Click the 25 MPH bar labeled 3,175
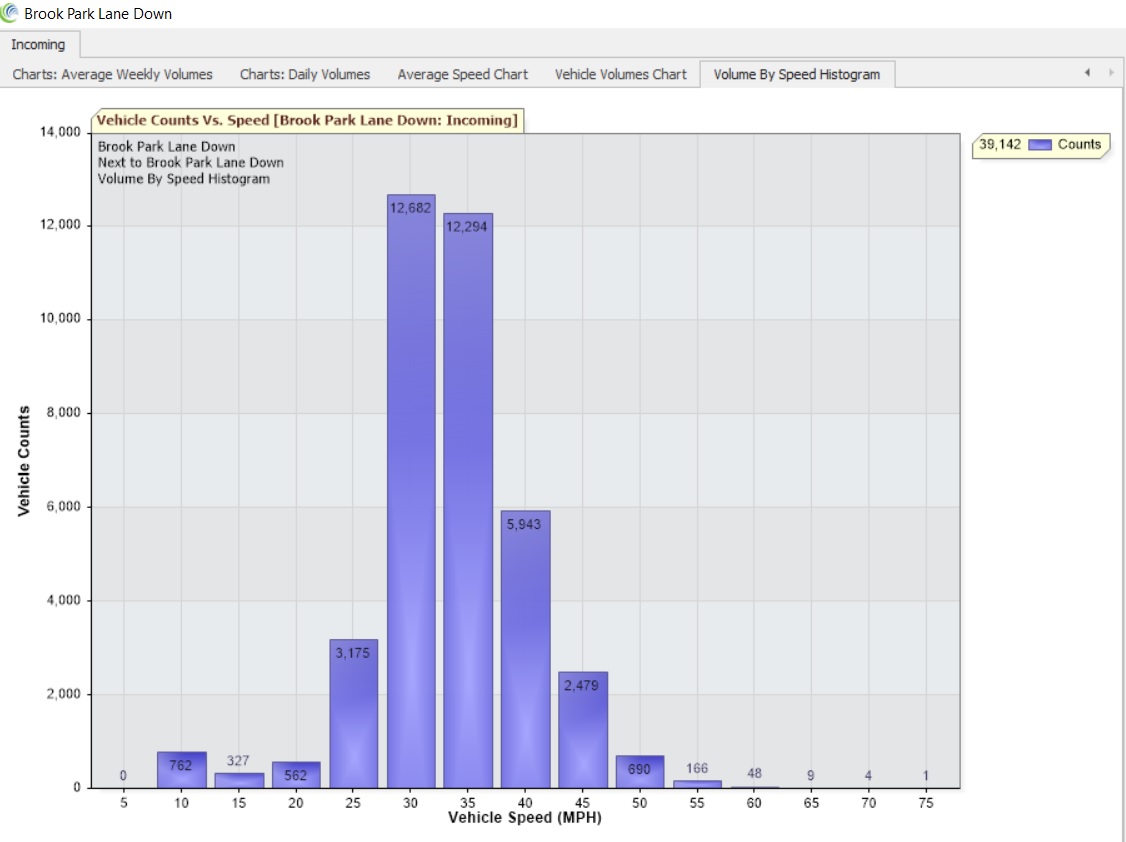 353,714
